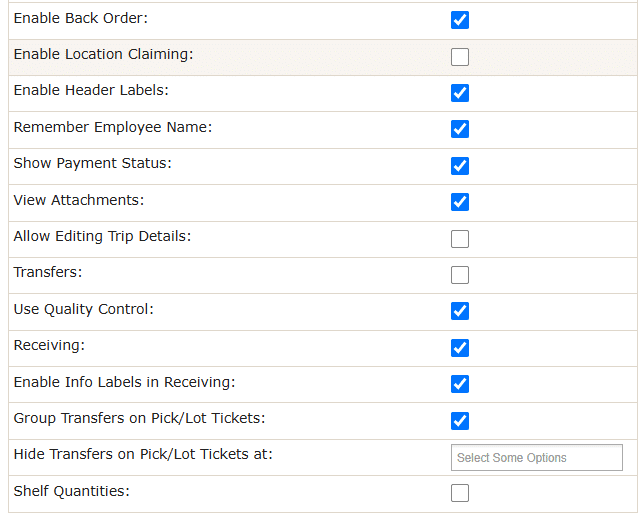
Task: Disable Show Payment Status checkbox
Action: tap(460, 166)
